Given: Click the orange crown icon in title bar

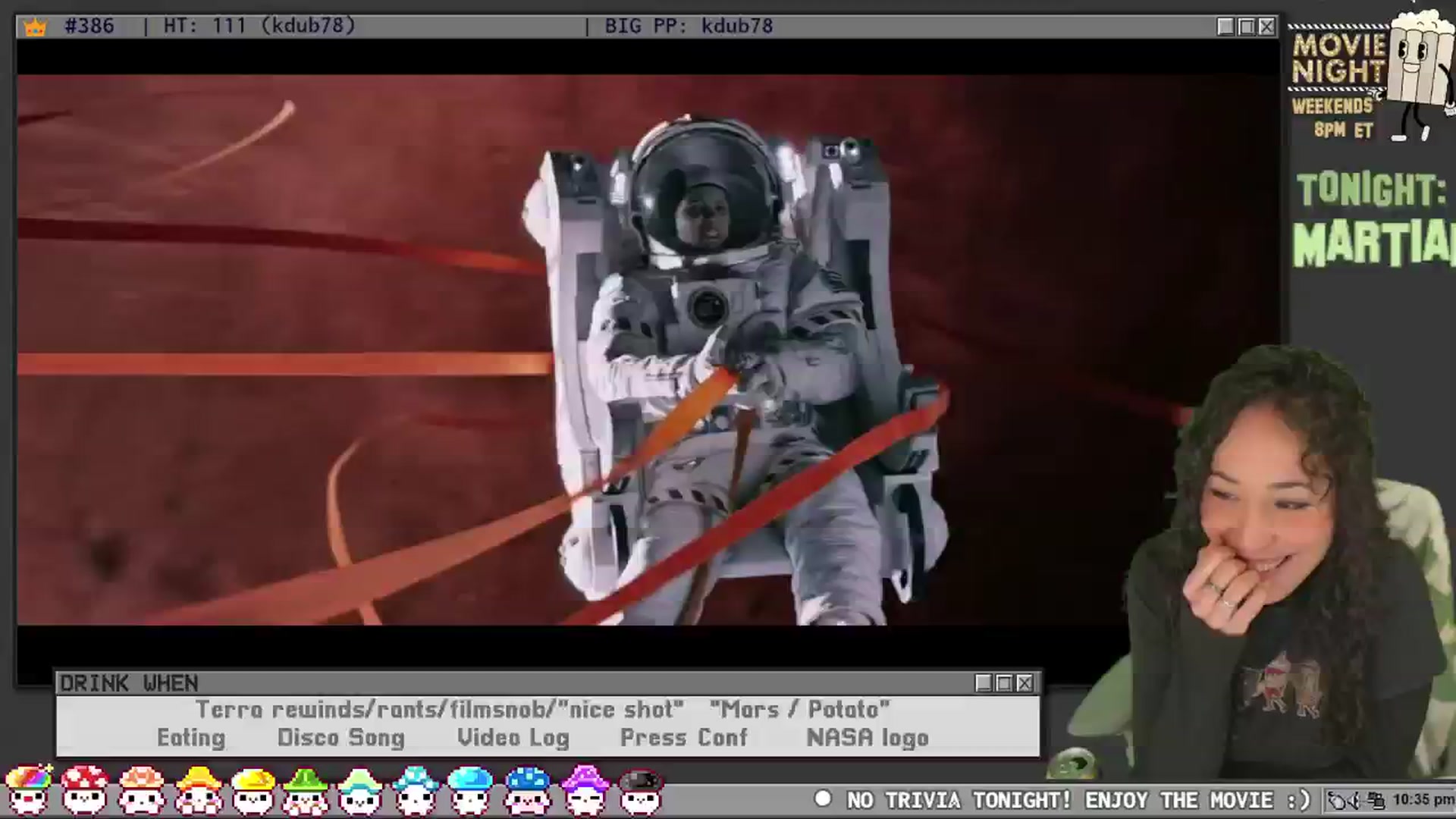Looking at the screenshot, I should [x=35, y=27].
